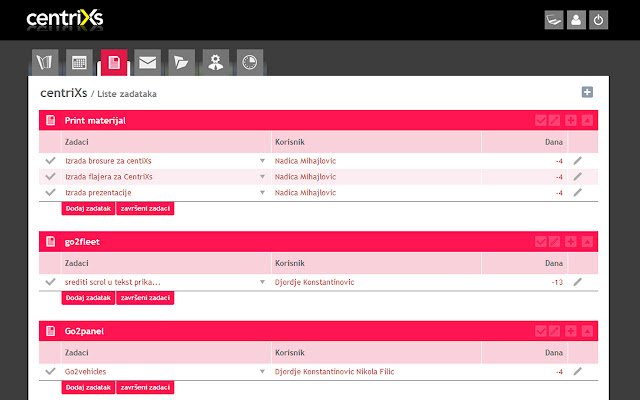Click the go2fleet list title

point(82,242)
